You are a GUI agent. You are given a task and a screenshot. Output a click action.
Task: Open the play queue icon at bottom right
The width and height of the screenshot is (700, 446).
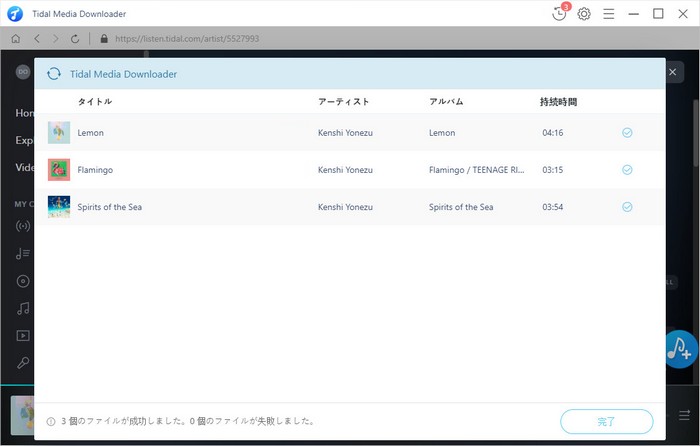click(684, 415)
